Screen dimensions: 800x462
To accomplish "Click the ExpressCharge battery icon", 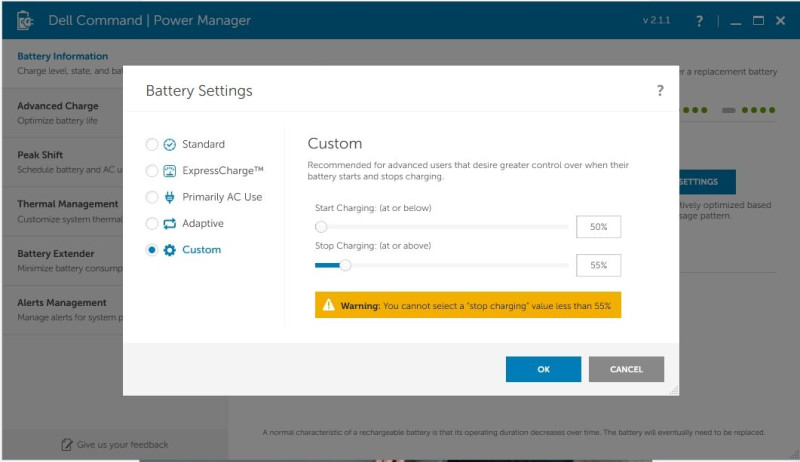I will pyautogui.click(x=170, y=171).
